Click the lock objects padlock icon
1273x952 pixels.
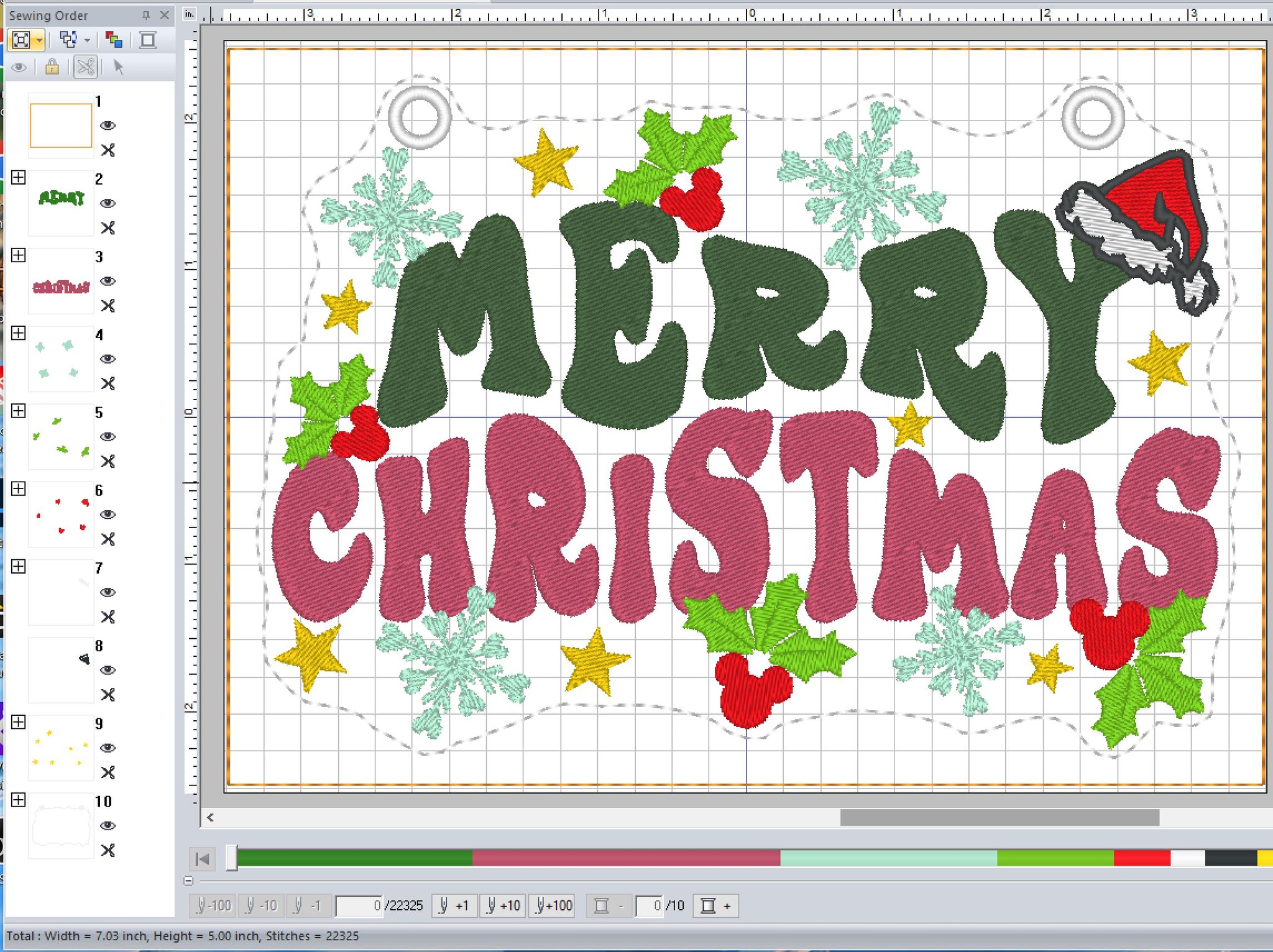[52, 66]
